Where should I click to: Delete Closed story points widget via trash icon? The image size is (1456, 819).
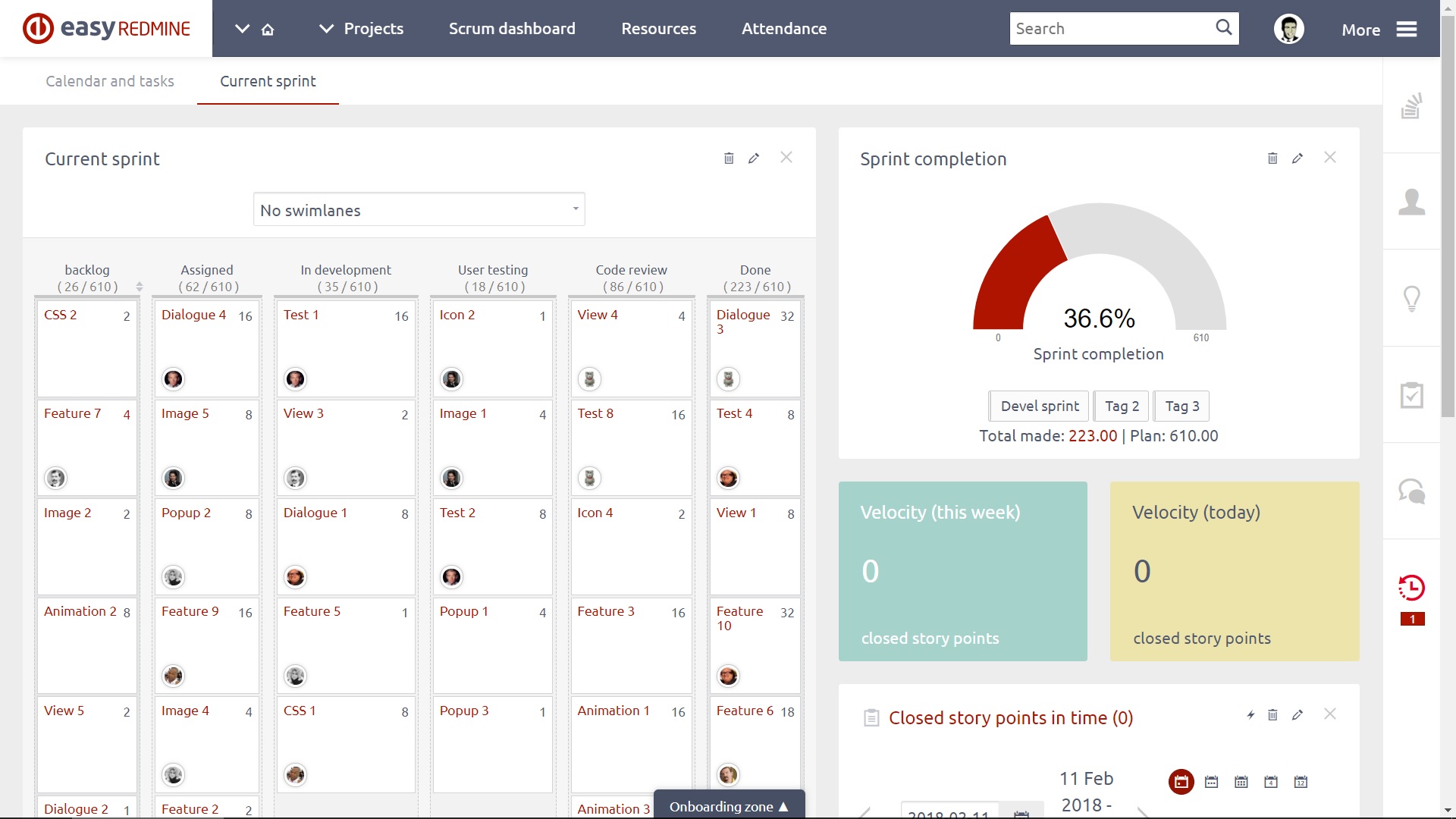[x=1272, y=714]
